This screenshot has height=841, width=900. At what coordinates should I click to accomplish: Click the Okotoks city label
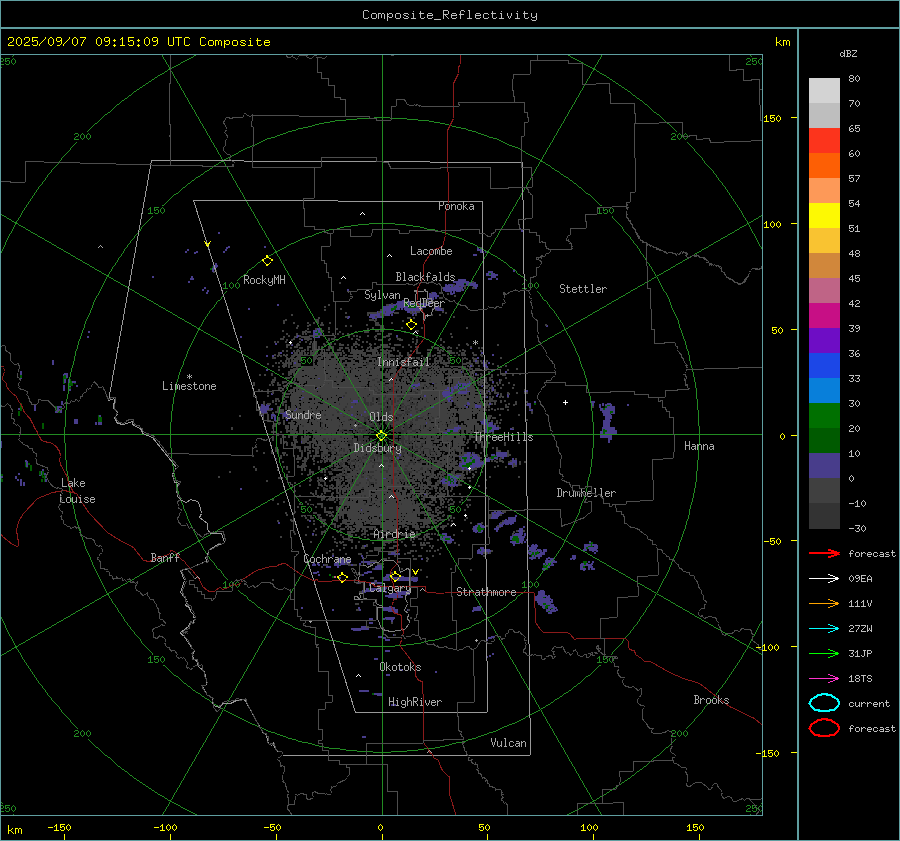coord(401,667)
